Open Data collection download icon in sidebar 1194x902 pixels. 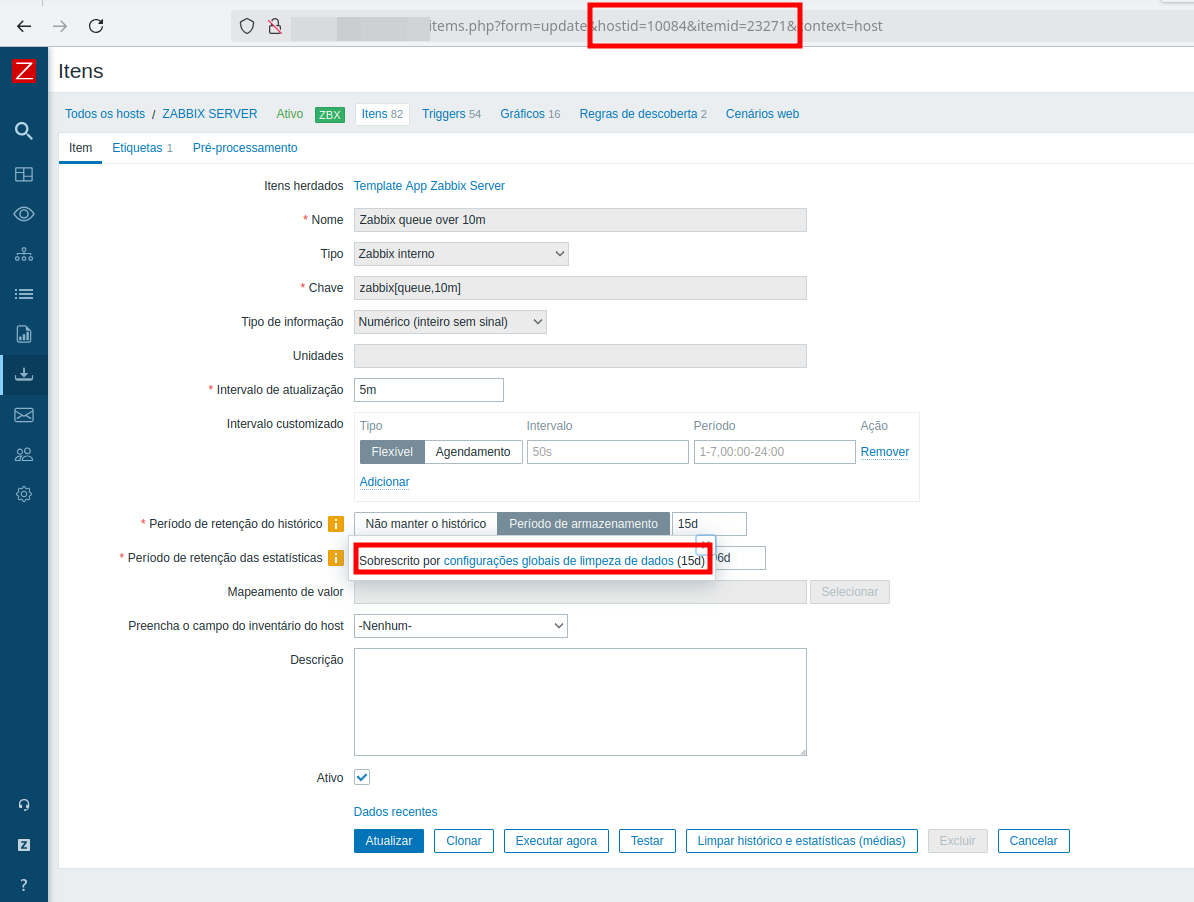(24, 374)
